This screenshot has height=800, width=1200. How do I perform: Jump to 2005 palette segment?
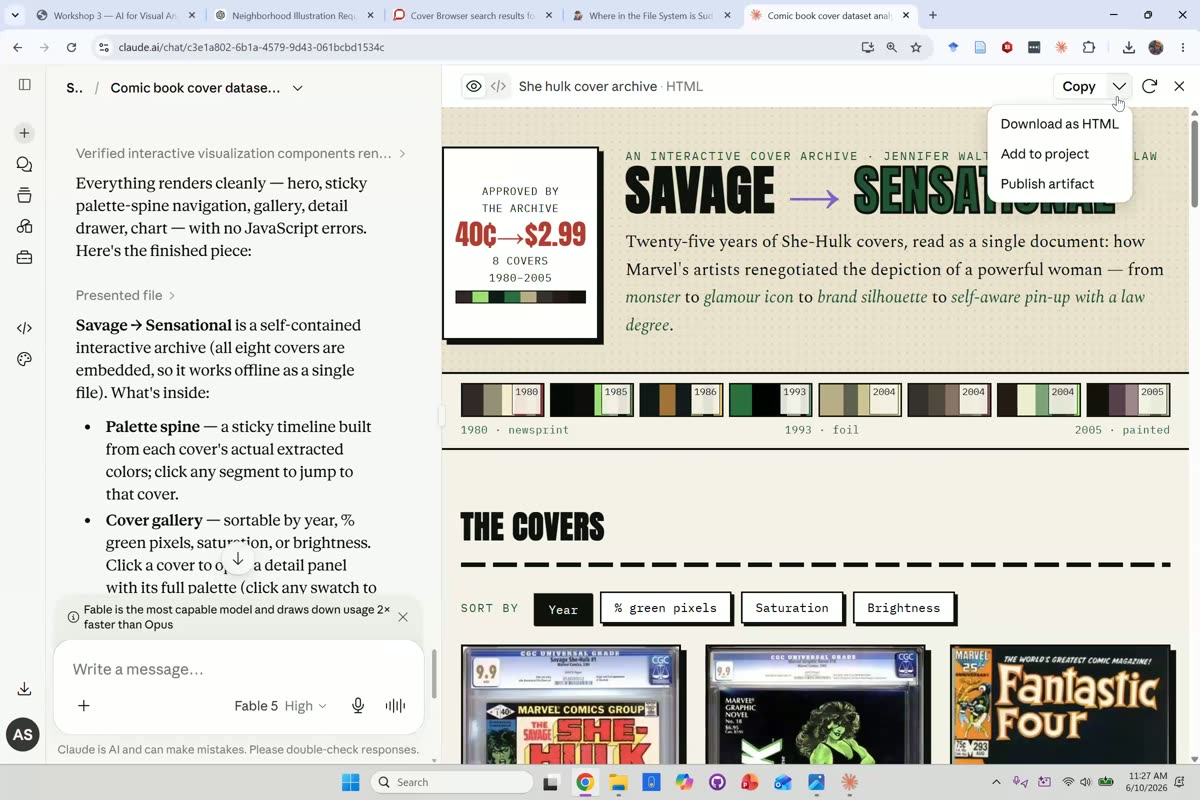[1128, 400]
